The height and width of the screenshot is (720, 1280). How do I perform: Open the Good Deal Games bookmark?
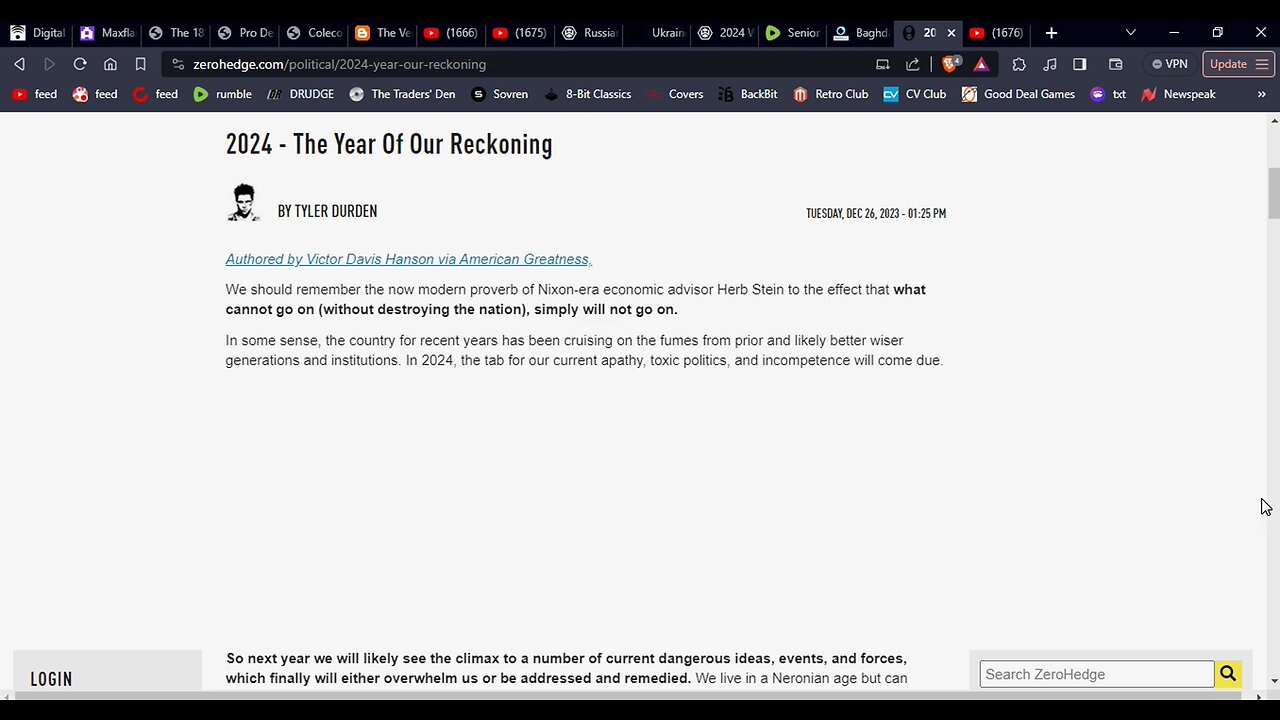click(x=1018, y=94)
